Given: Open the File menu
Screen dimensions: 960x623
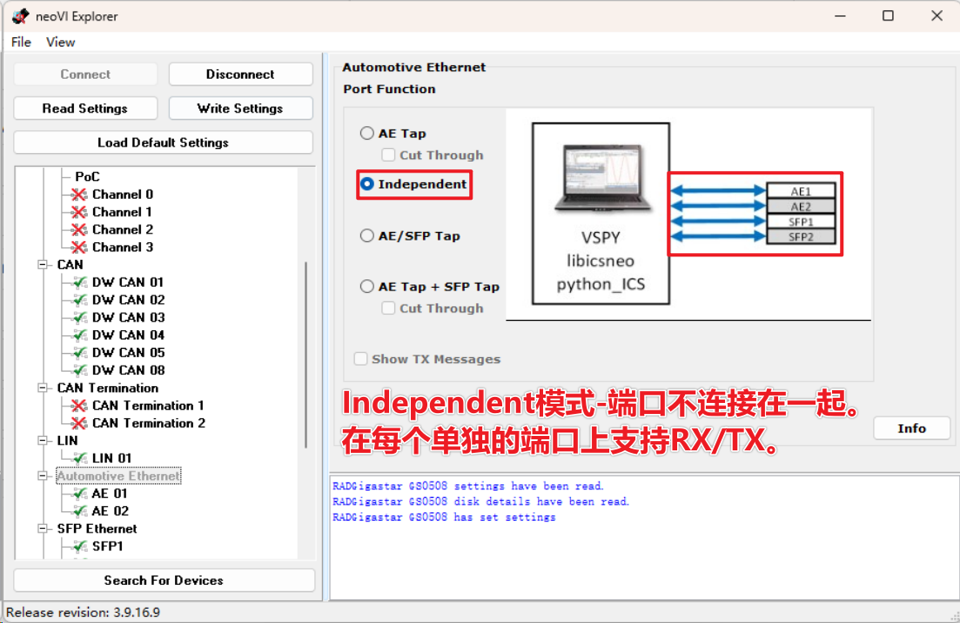Looking at the screenshot, I should tap(21, 42).
